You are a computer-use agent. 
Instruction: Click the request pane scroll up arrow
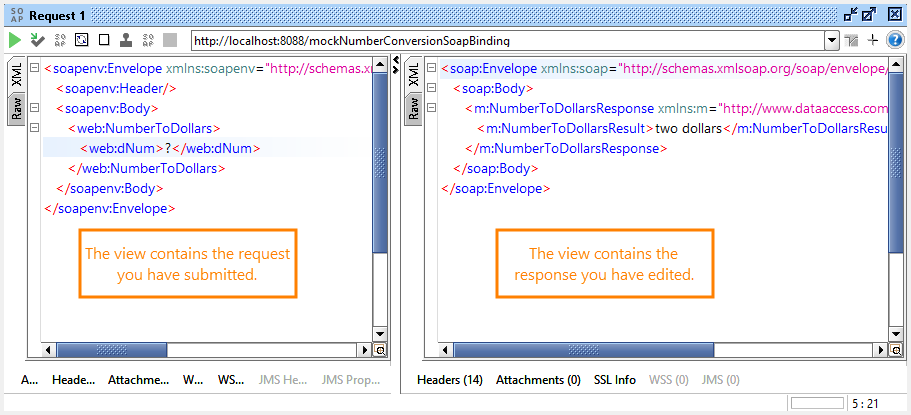(380, 65)
